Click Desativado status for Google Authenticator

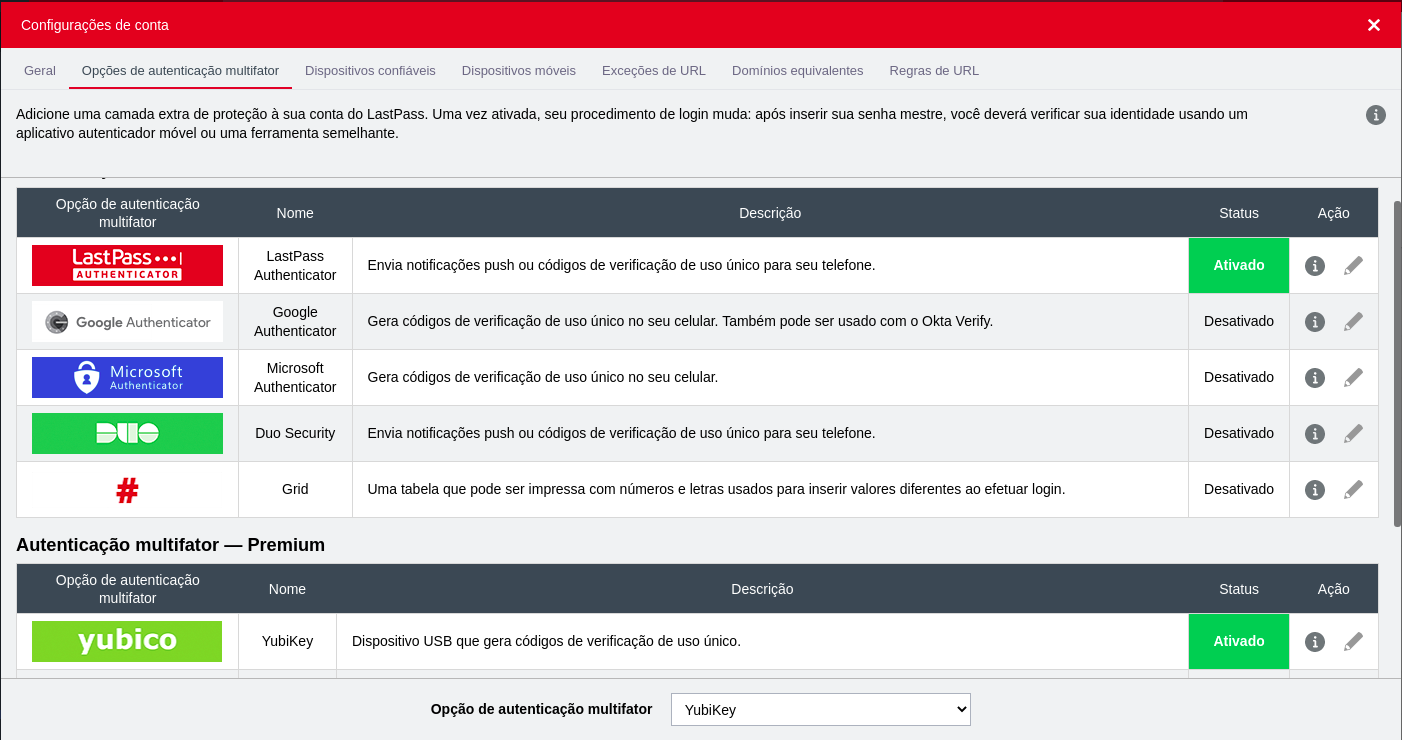(x=1239, y=321)
